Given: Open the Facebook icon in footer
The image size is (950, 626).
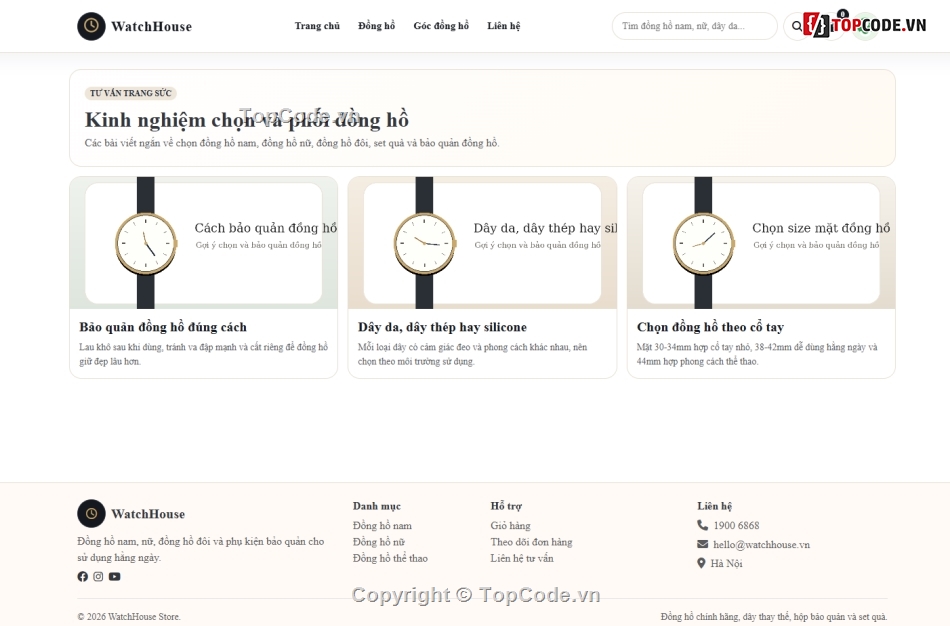Looking at the screenshot, I should pyautogui.click(x=82, y=576).
